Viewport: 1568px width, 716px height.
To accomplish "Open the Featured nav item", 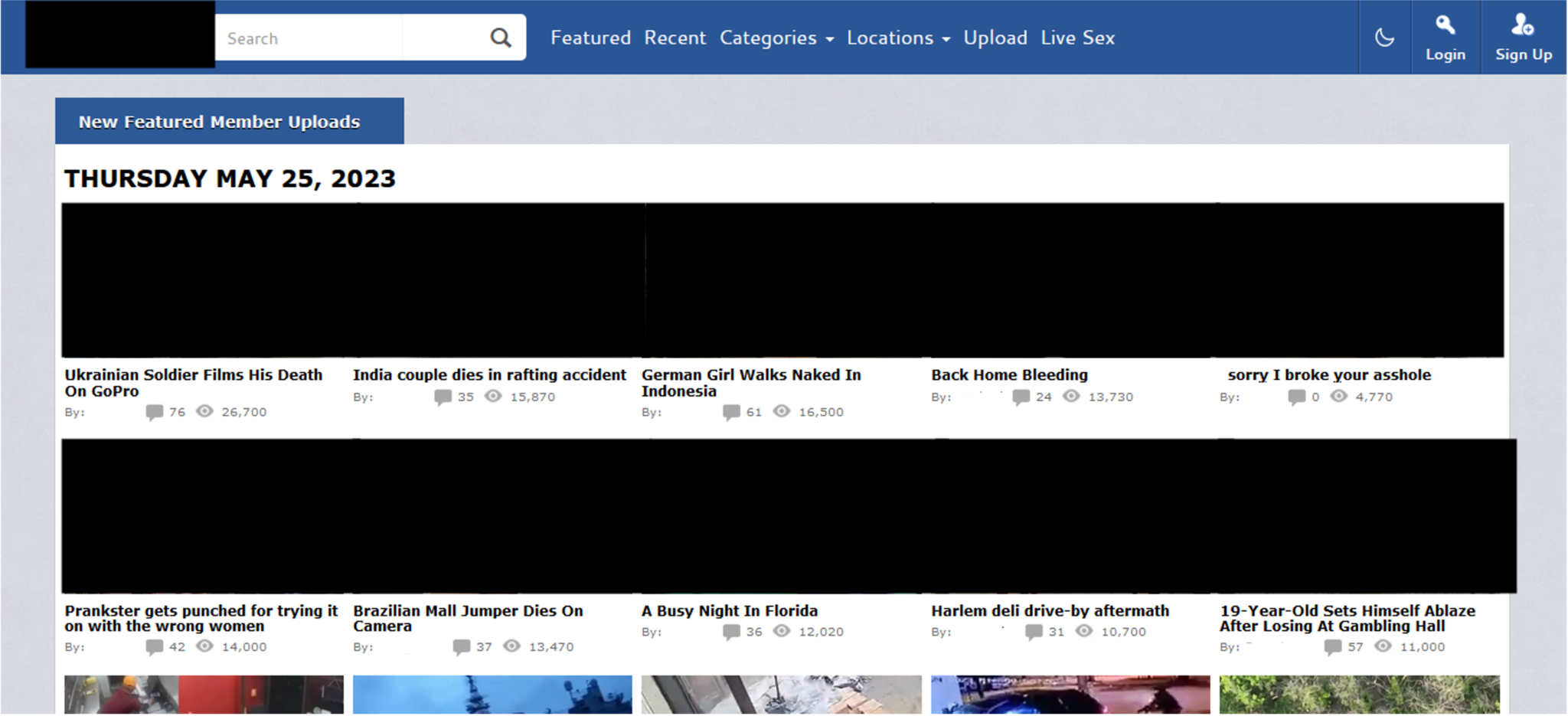I will pyautogui.click(x=590, y=38).
